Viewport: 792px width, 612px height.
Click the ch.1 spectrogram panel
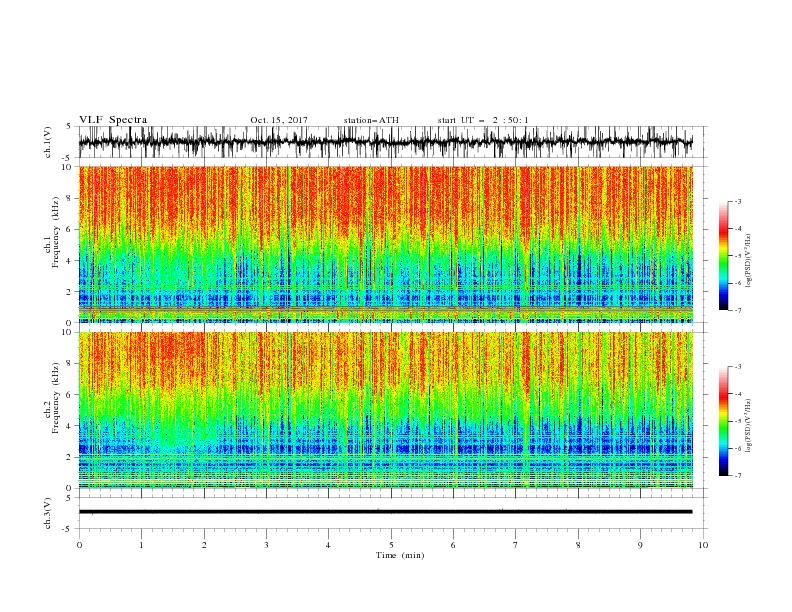(385, 244)
